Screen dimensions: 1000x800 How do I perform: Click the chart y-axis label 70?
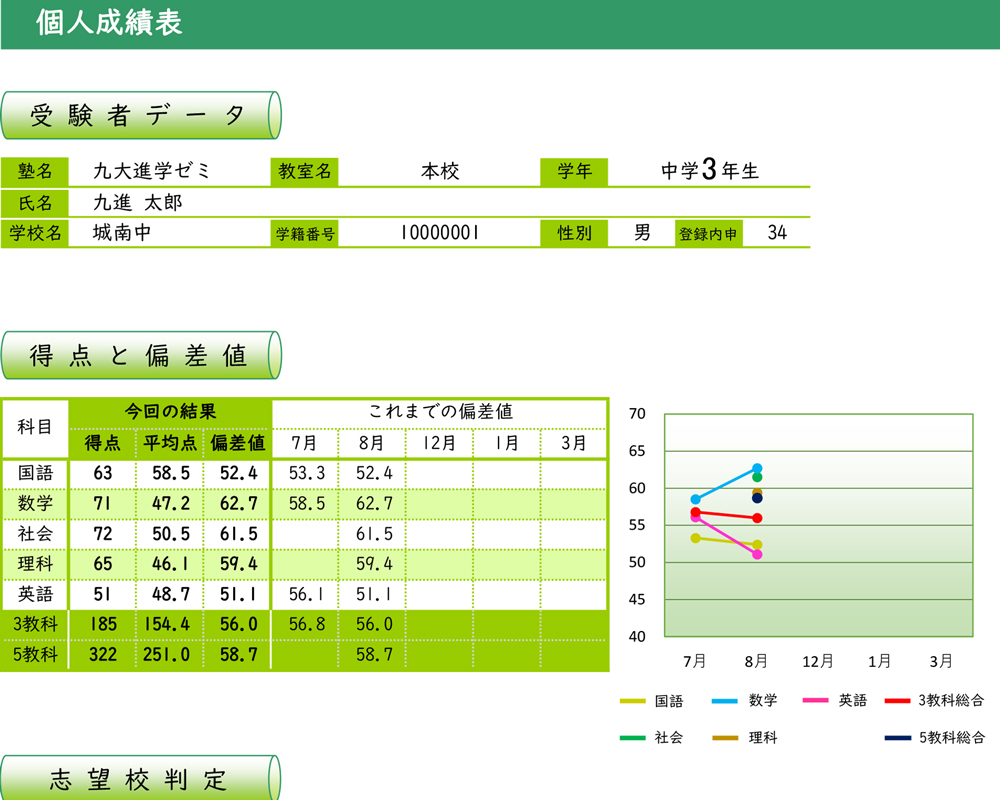(637, 414)
